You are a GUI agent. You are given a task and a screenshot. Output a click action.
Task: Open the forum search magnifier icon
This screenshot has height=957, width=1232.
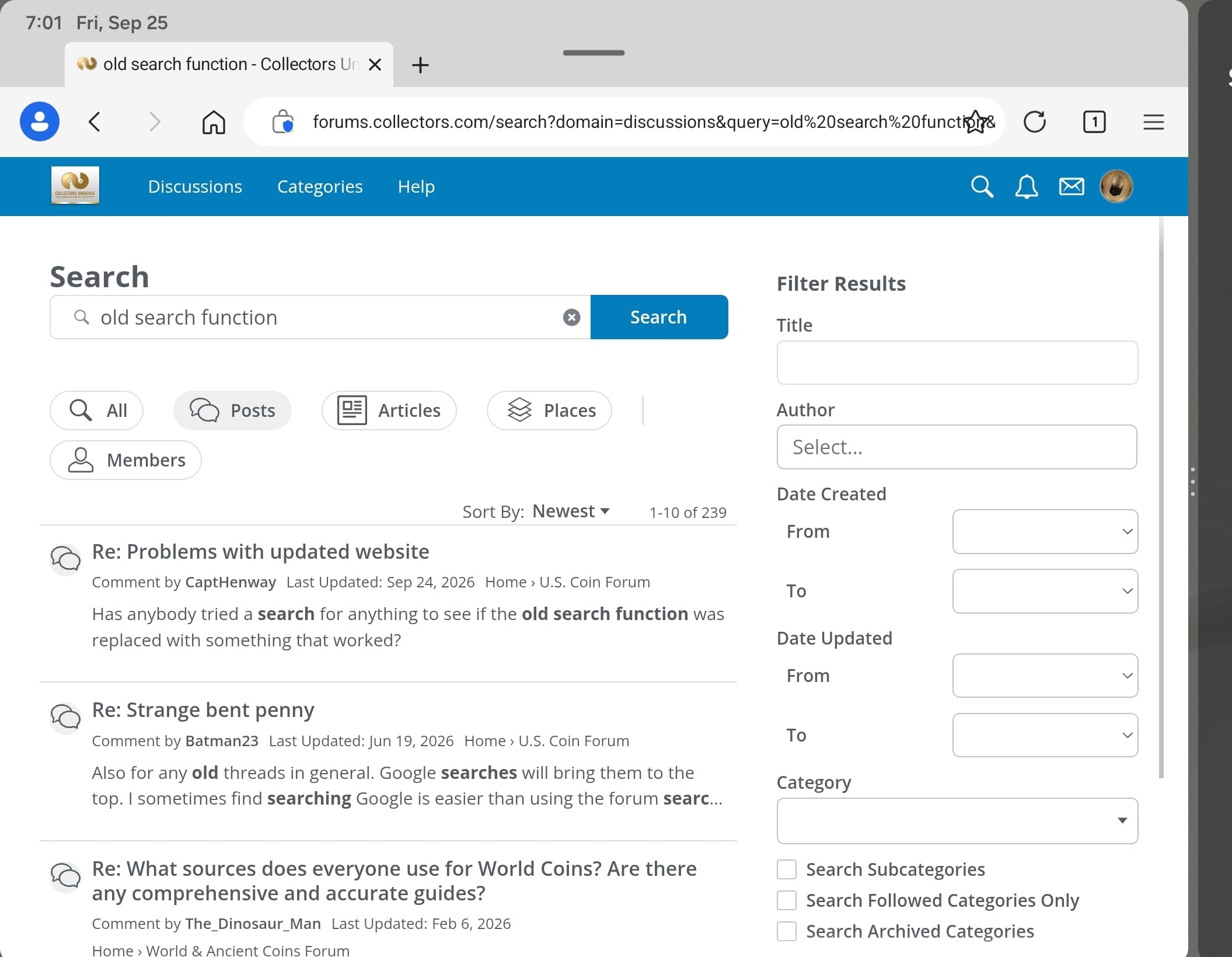point(982,187)
